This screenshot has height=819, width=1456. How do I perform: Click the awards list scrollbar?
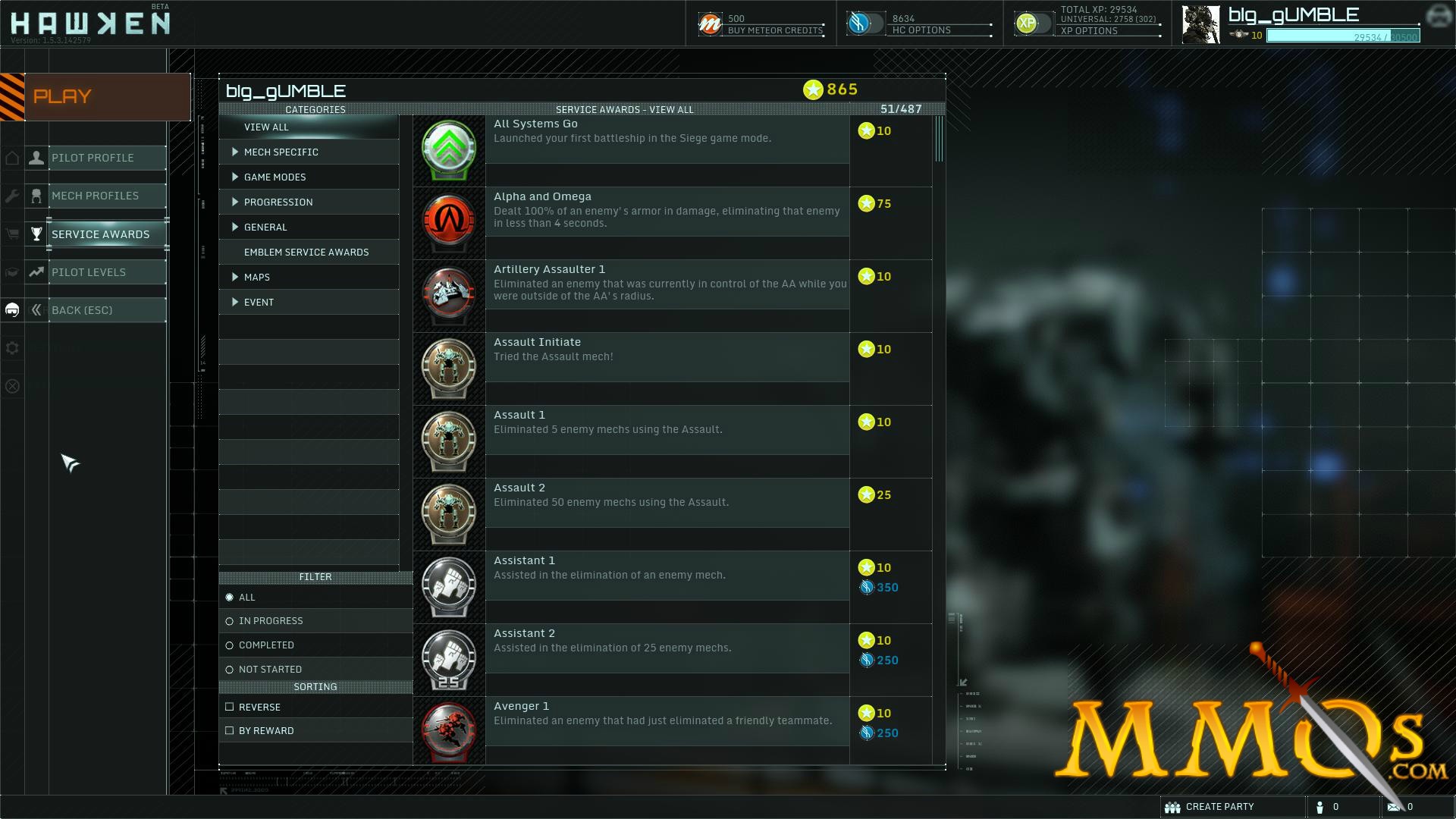(x=940, y=139)
